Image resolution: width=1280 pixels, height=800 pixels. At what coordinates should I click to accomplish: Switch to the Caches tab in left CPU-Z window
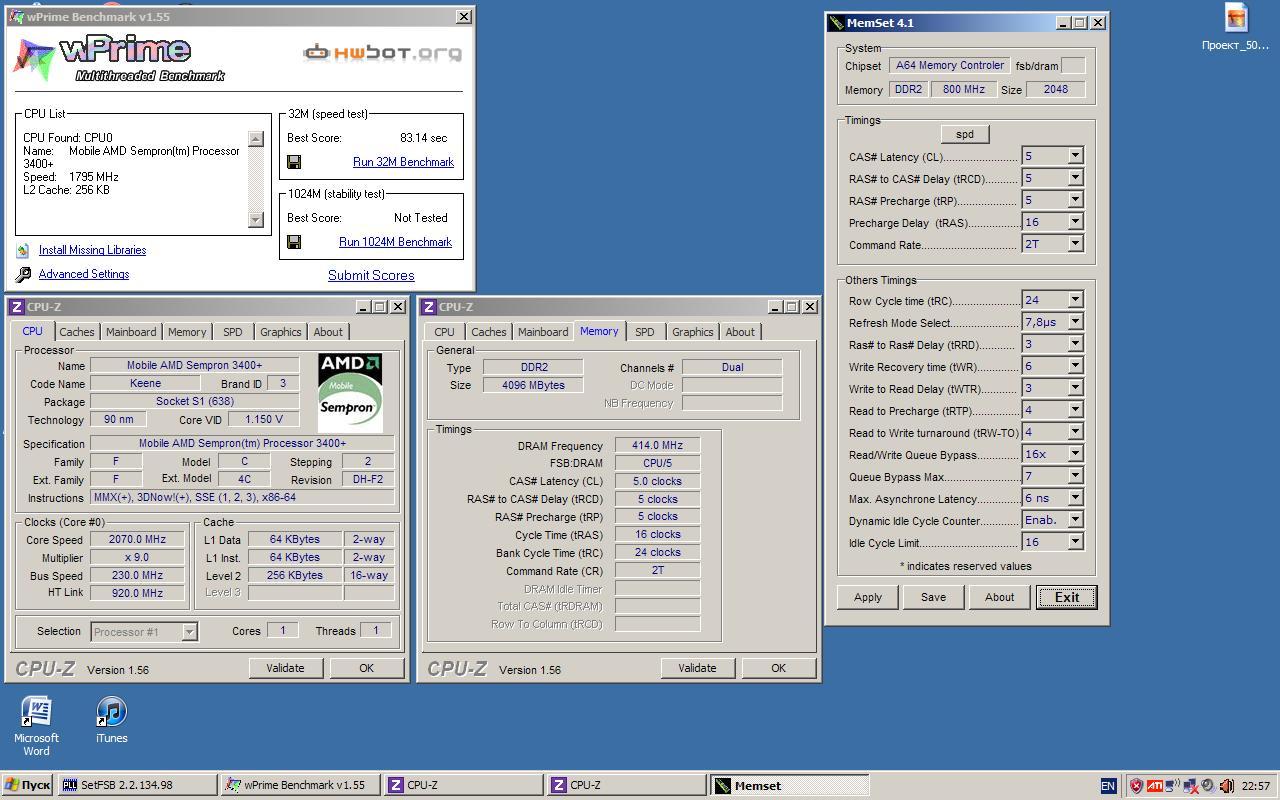(77, 332)
